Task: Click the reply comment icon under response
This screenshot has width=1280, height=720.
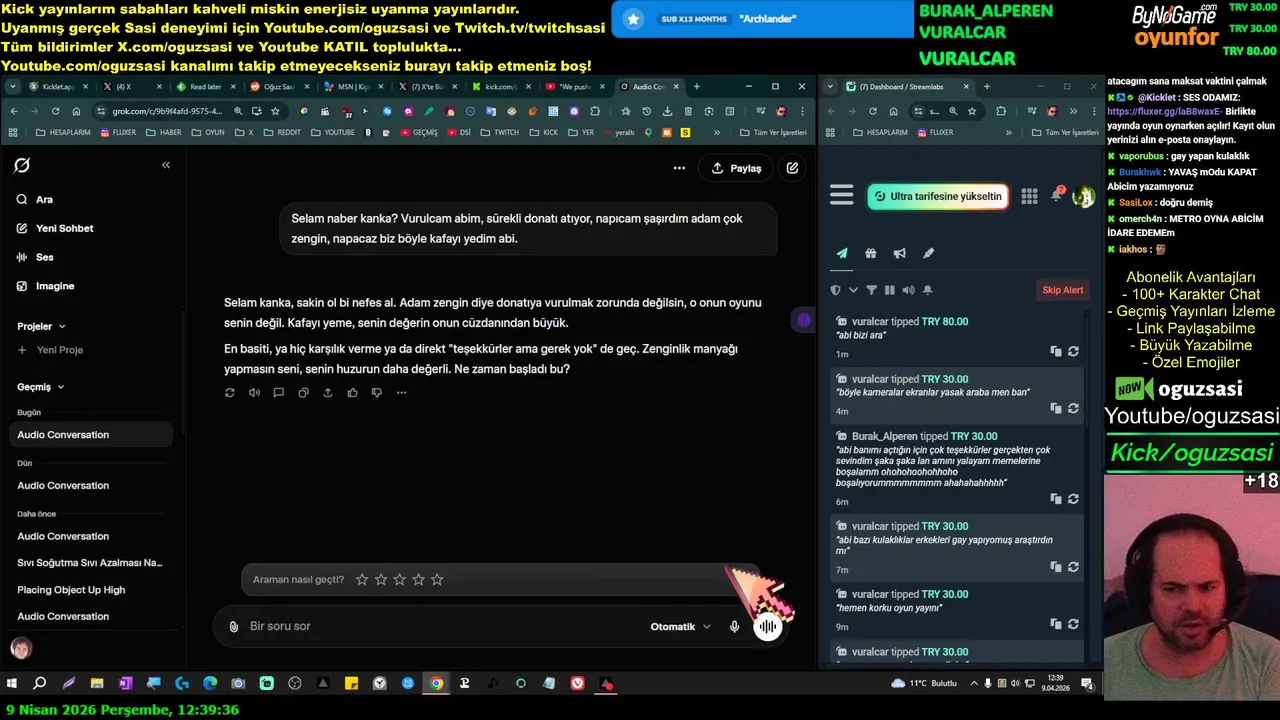Action: click(279, 393)
